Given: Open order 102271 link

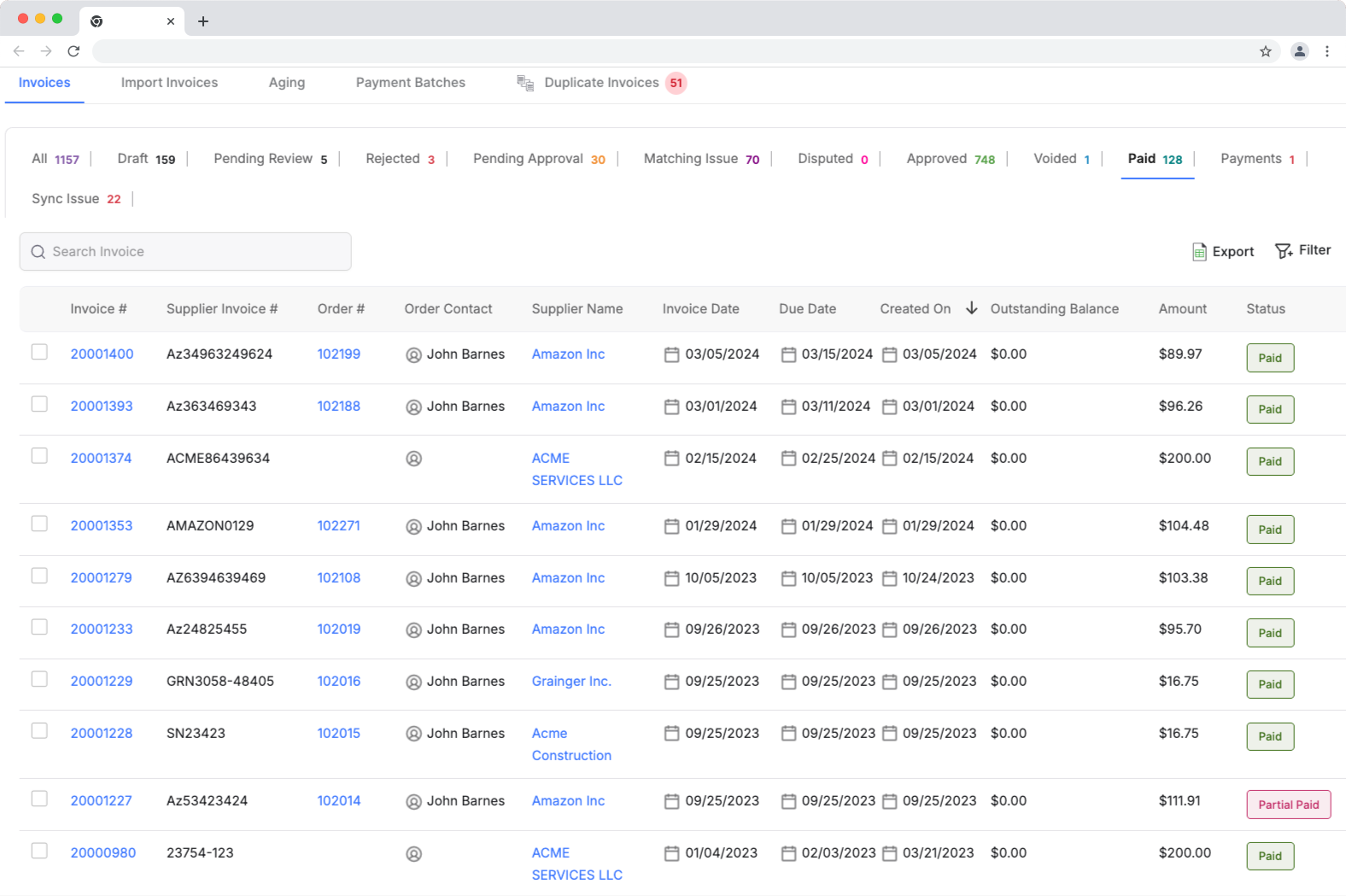Looking at the screenshot, I should click(338, 526).
